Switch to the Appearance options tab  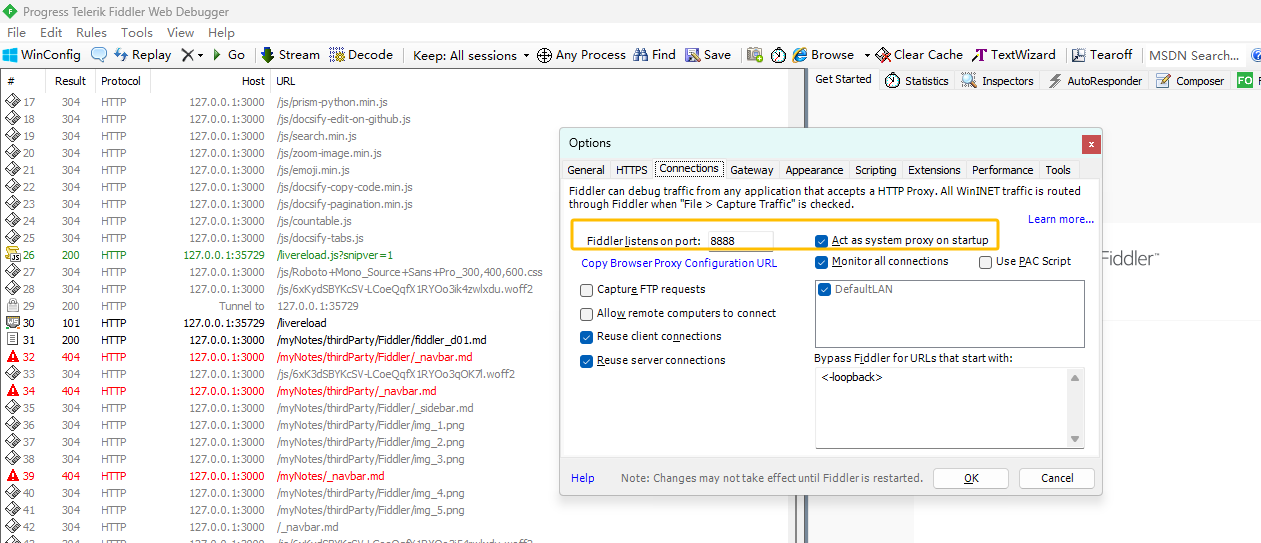[814, 170]
